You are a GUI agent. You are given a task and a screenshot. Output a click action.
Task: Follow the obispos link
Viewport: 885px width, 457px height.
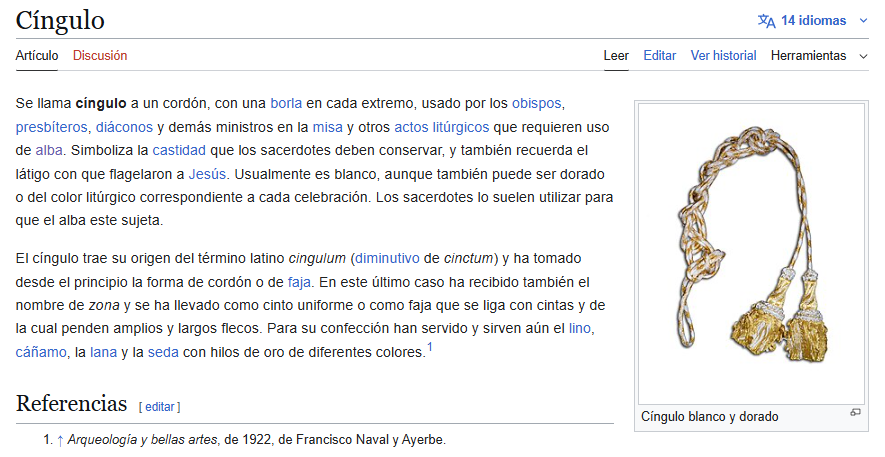(536, 104)
